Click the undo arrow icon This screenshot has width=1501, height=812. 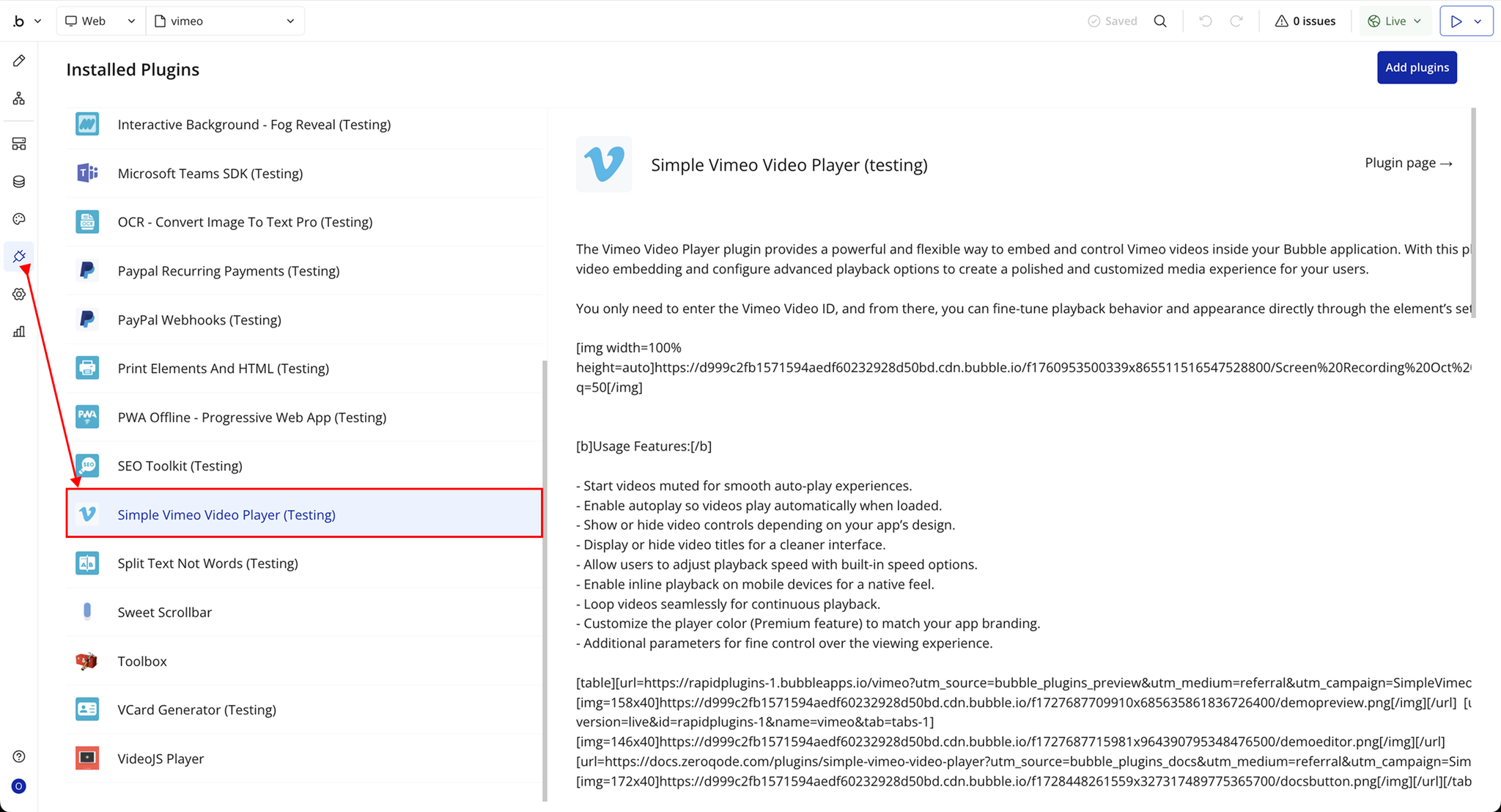[1205, 21]
